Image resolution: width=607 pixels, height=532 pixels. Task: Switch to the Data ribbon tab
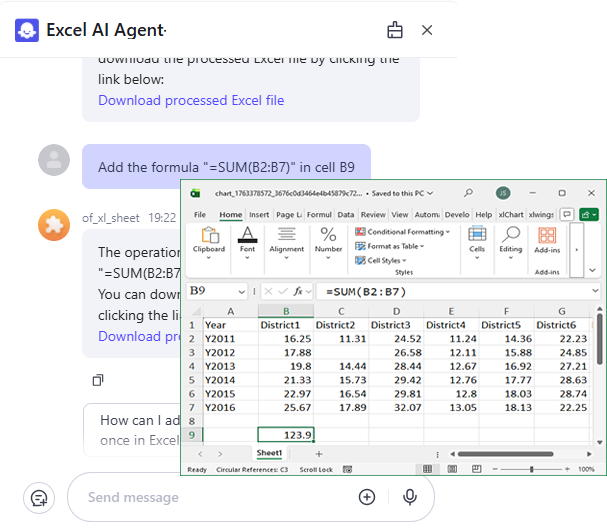(346, 215)
